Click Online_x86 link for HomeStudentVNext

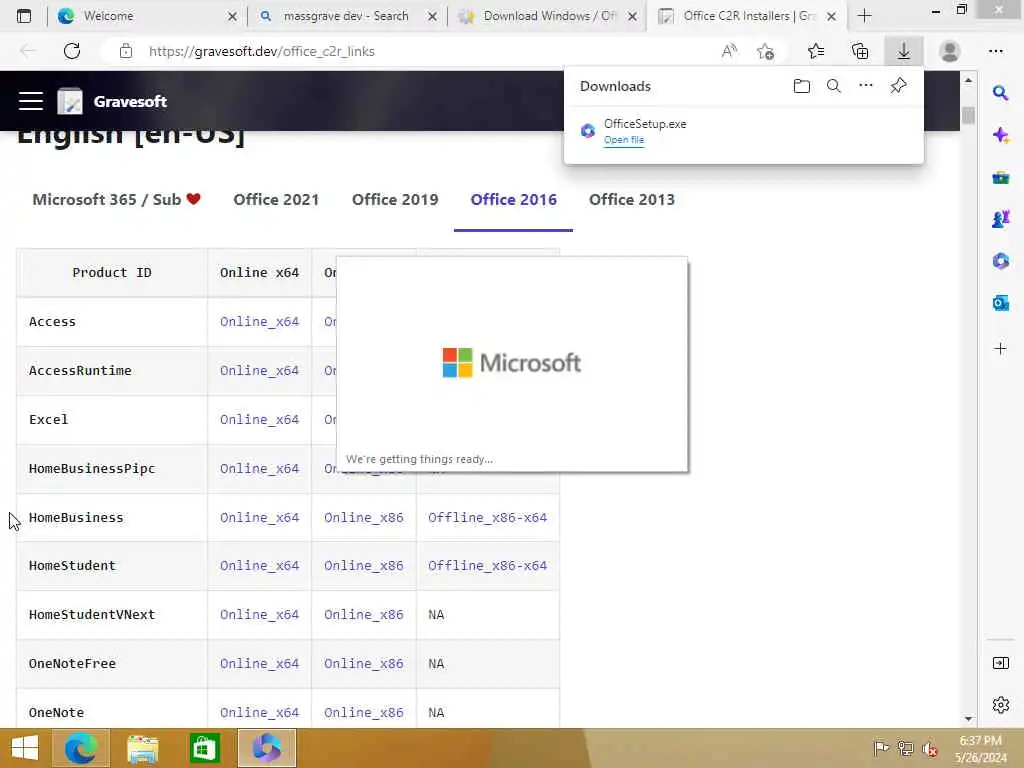tap(364, 615)
